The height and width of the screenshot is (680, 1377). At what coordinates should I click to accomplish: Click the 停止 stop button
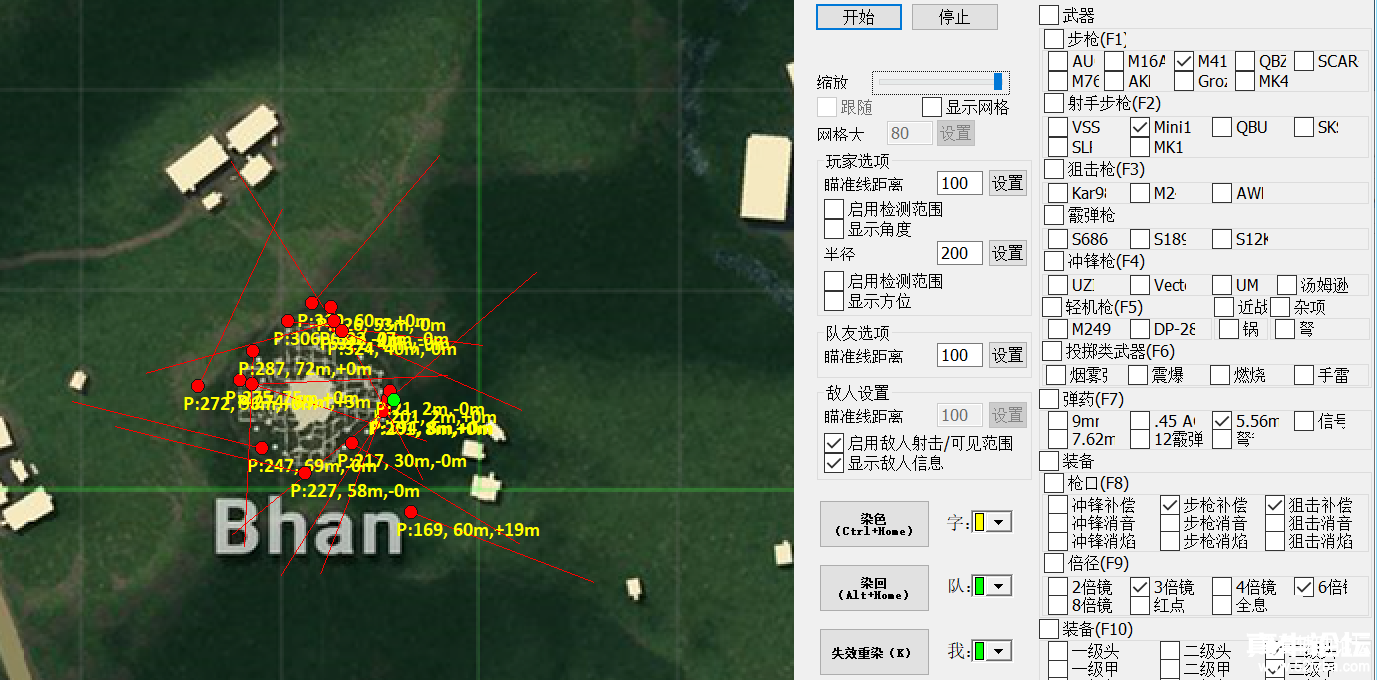[954, 17]
